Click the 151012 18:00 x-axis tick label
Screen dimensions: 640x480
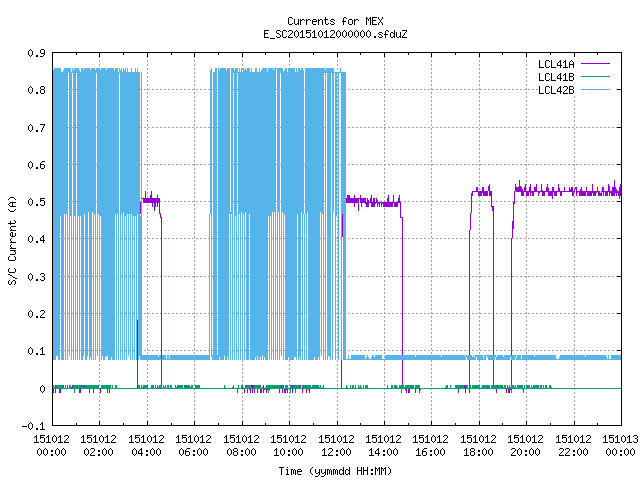point(478,446)
